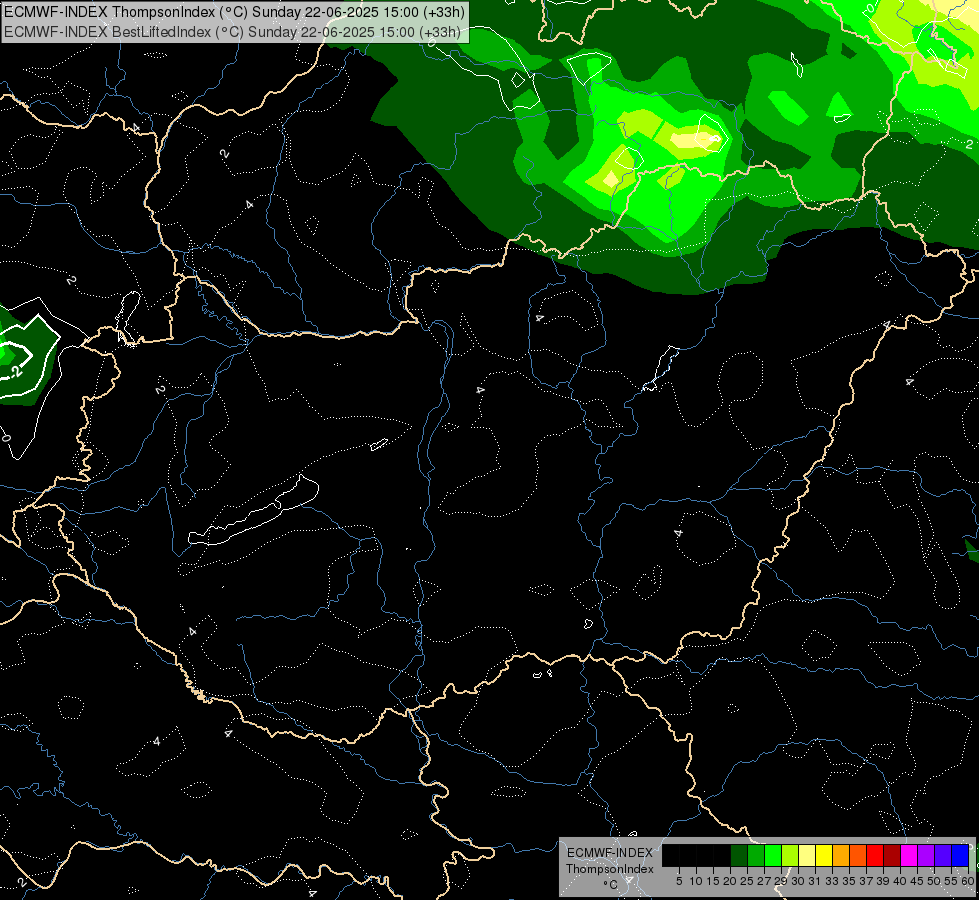Viewport: 979px width, 900px height.
Task: Select the yellow-green 29-30 legend swatch
Action: (x=790, y=856)
